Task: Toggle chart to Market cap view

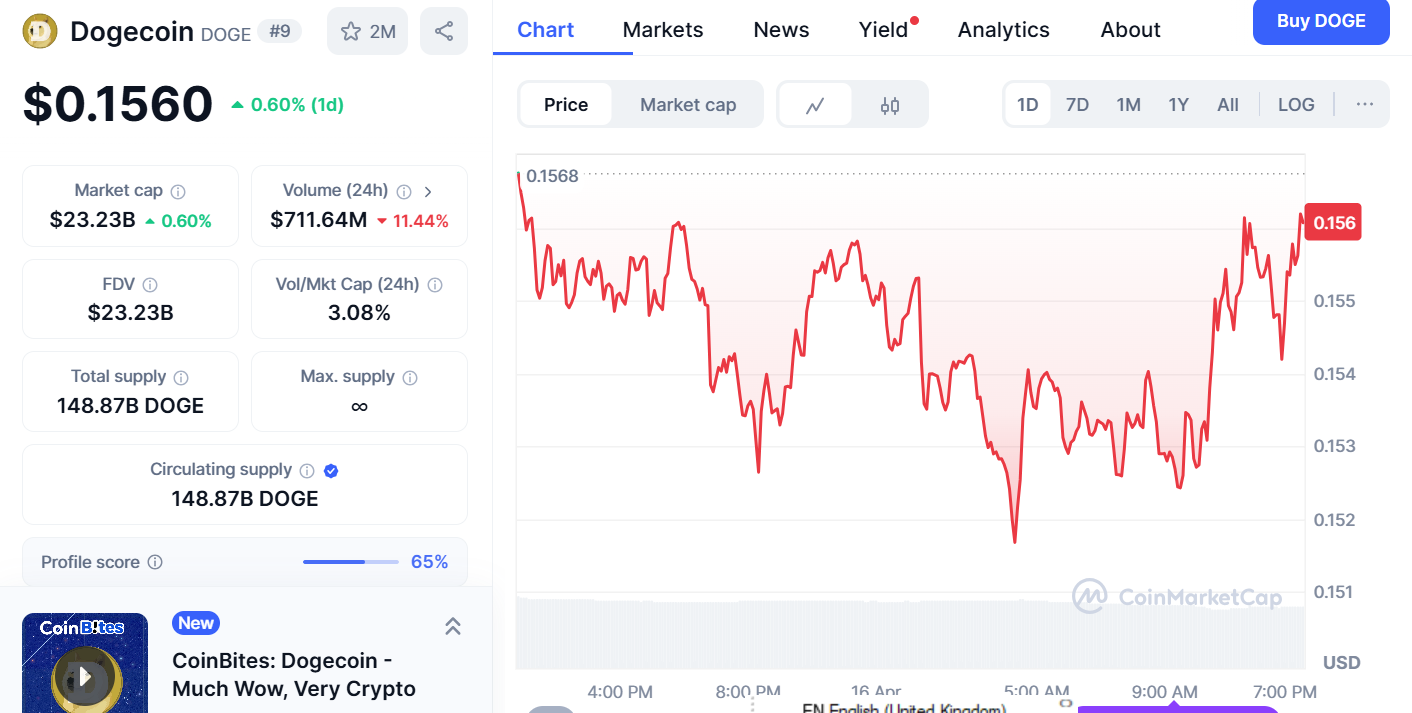Action: click(688, 105)
